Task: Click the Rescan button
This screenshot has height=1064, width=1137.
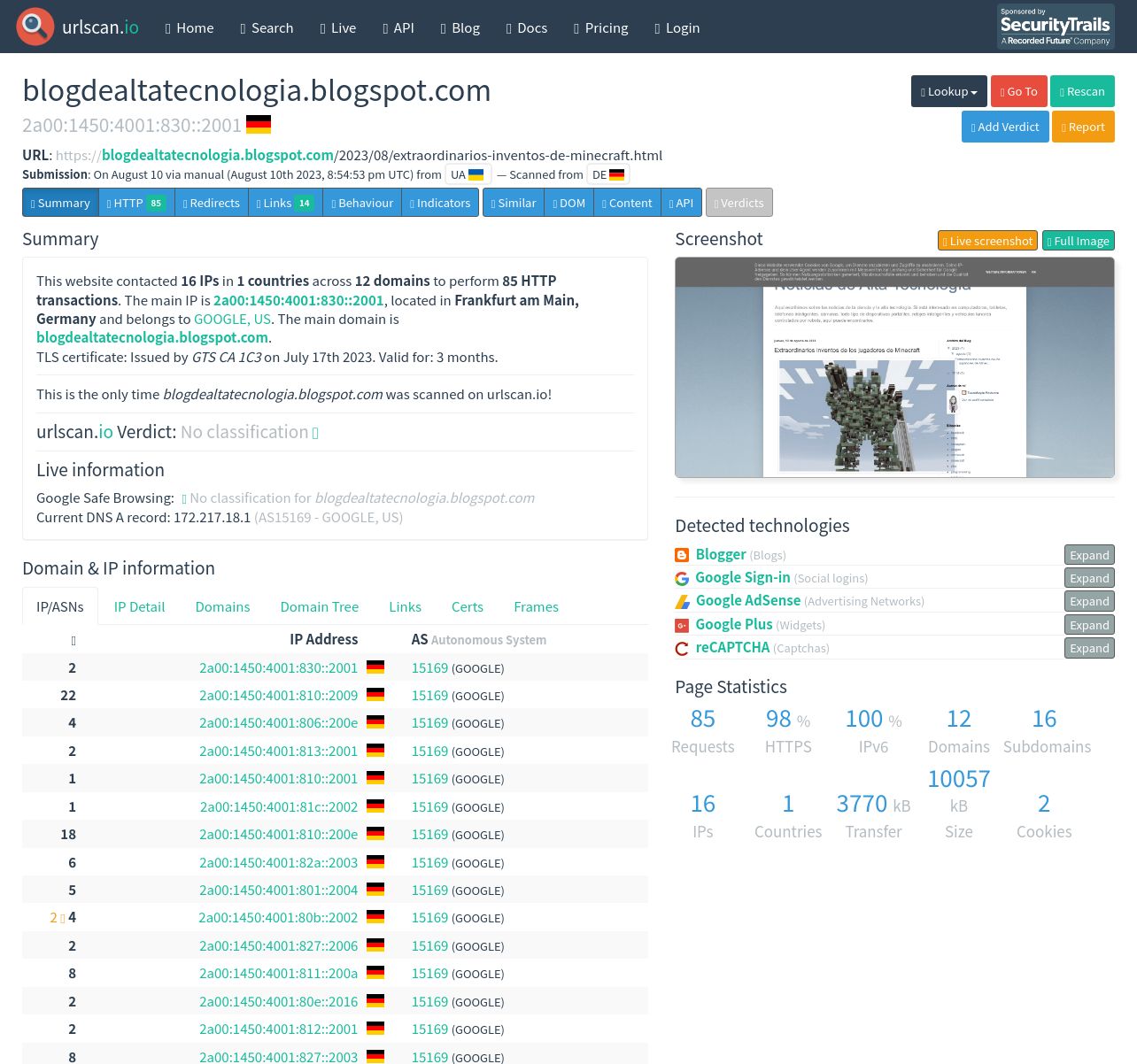Action: pyautogui.click(x=1082, y=91)
